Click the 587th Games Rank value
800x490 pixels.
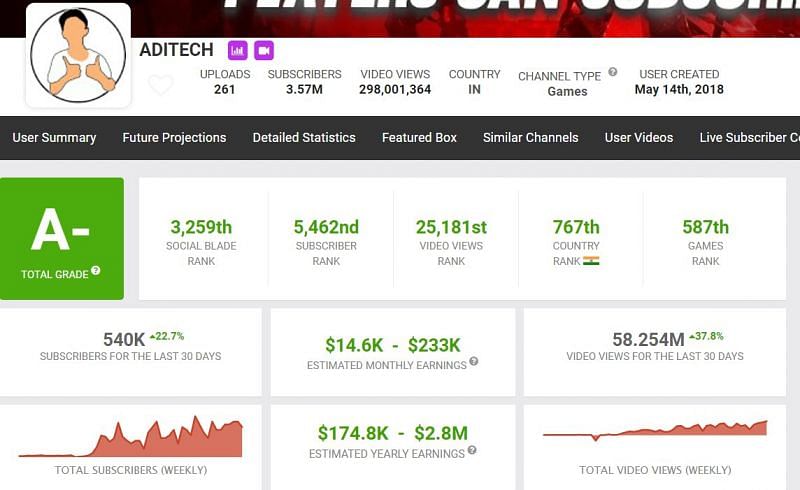[x=705, y=227]
